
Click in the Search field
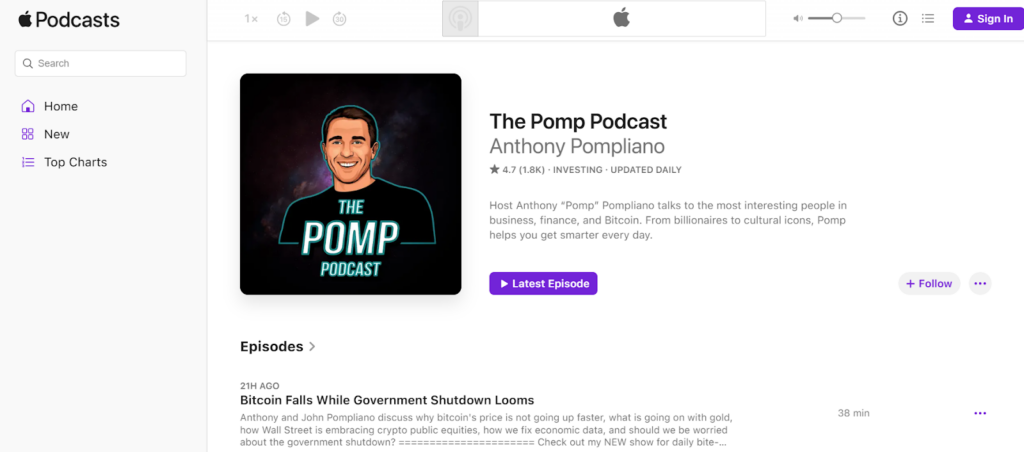(101, 63)
